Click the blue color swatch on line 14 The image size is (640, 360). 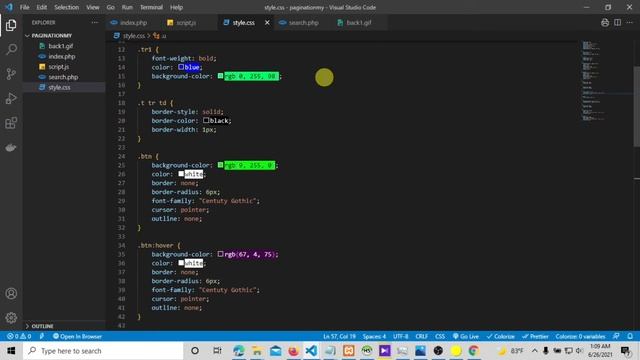(181, 67)
